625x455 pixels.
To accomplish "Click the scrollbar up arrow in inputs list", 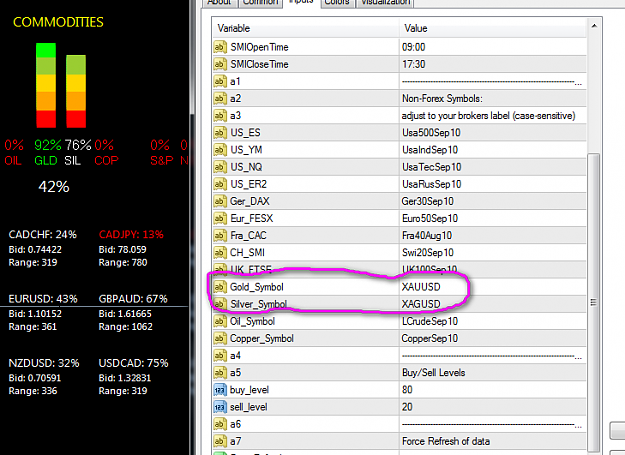I will click(594, 26).
